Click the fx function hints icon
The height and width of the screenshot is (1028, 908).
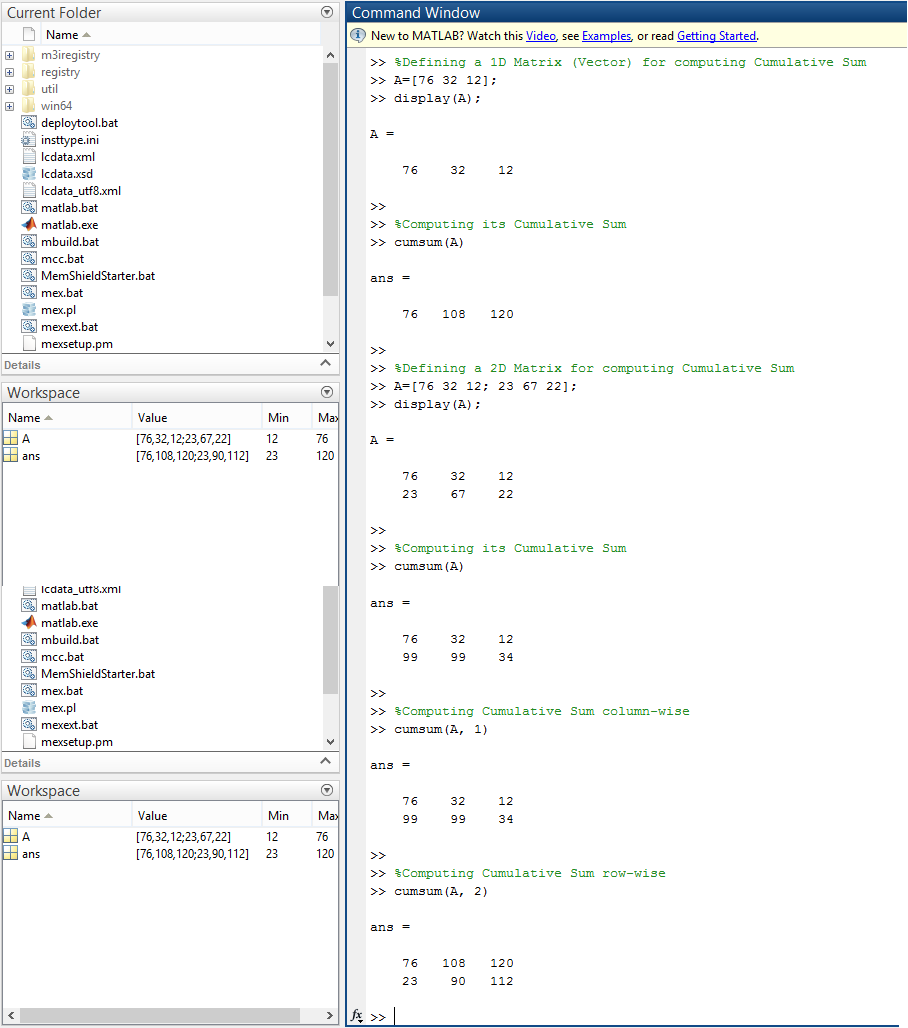tap(357, 1016)
